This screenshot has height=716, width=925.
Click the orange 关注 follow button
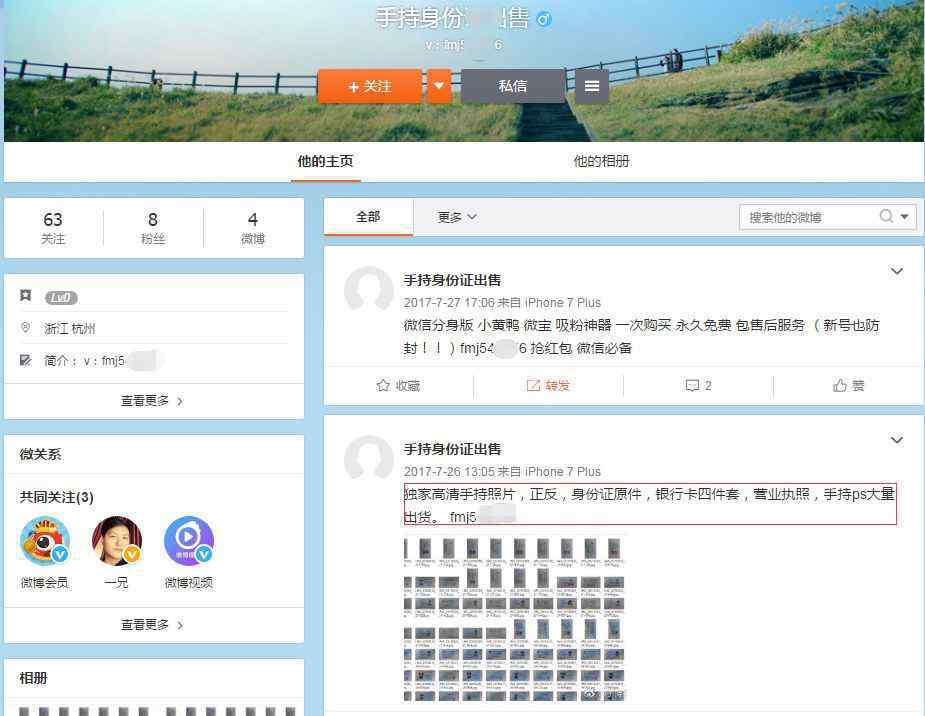click(369, 87)
